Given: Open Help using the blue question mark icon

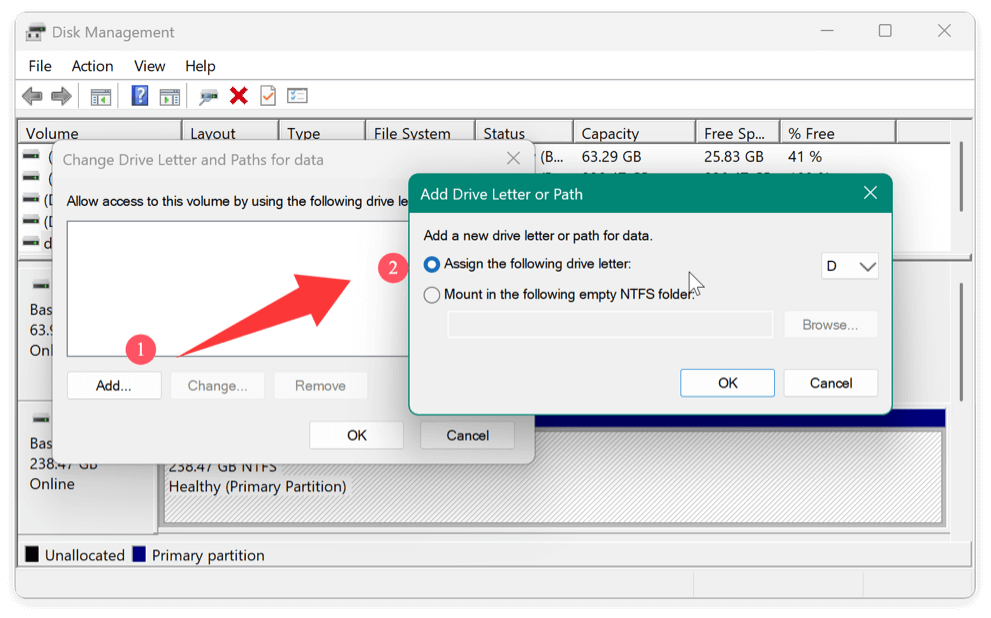Looking at the screenshot, I should [140, 96].
